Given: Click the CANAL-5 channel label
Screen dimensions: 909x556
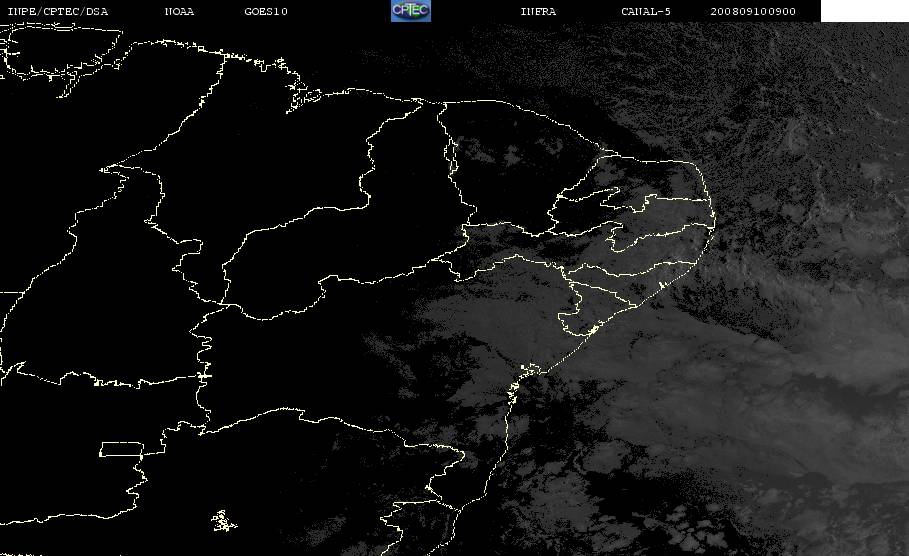Looking at the screenshot, I should [646, 11].
